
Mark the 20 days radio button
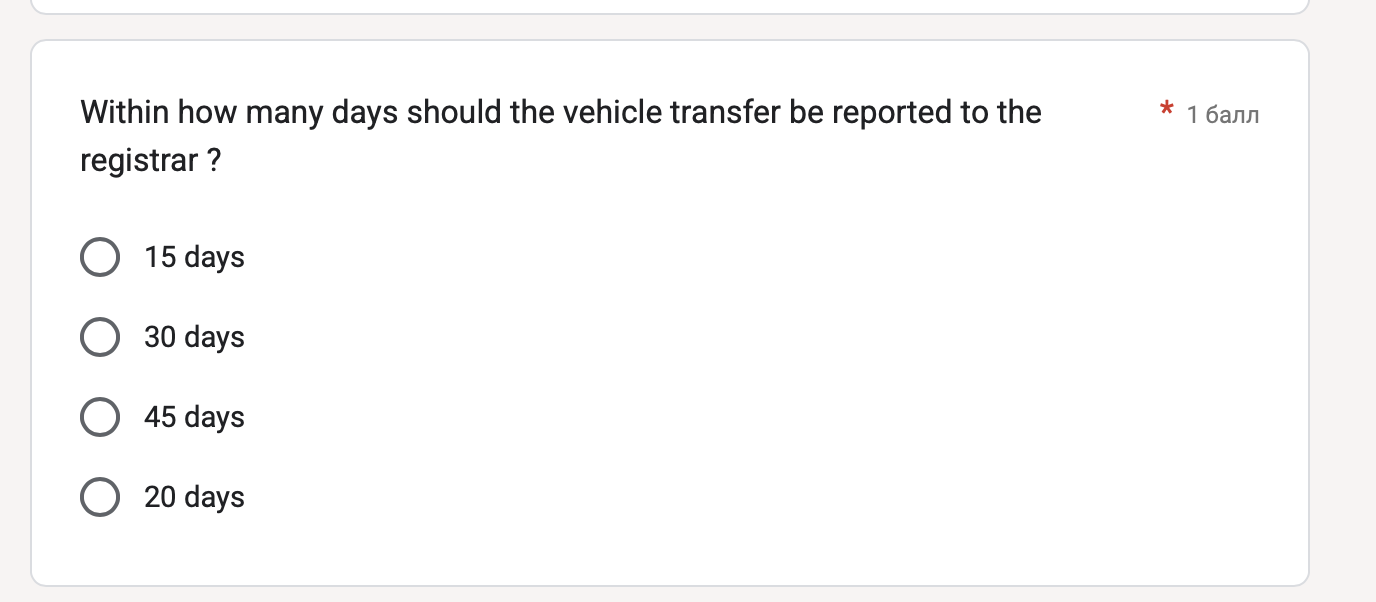click(100, 497)
